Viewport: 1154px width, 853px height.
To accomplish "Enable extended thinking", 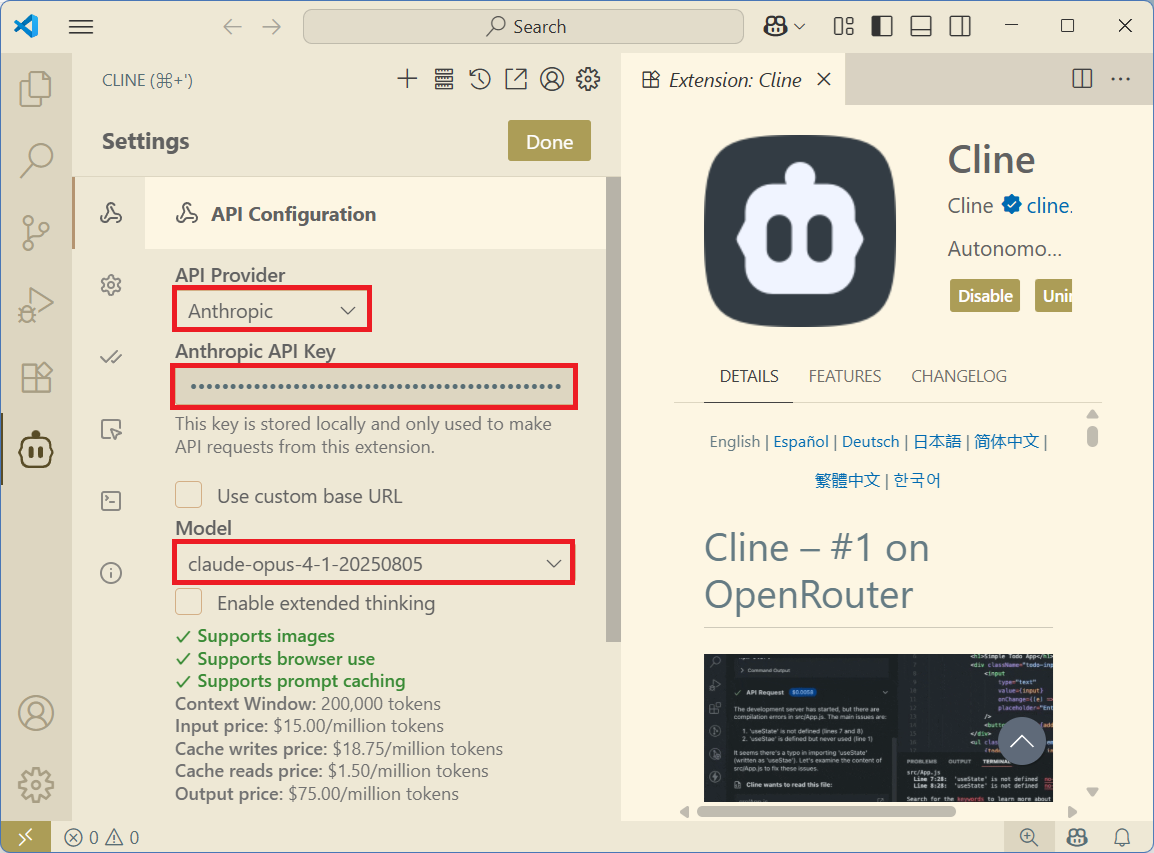I will (188, 602).
